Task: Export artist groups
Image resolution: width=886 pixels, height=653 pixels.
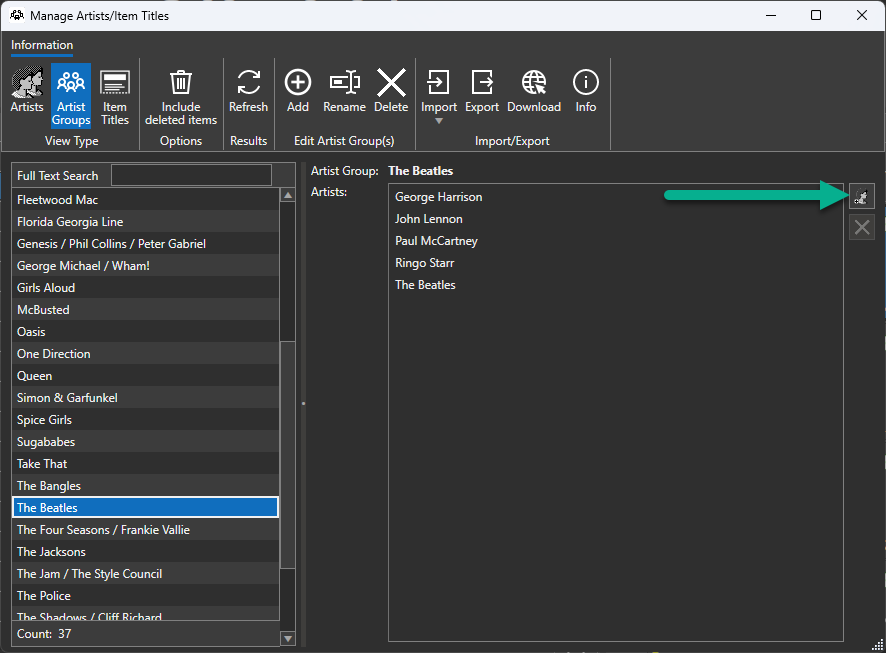Action: pyautogui.click(x=482, y=90)
